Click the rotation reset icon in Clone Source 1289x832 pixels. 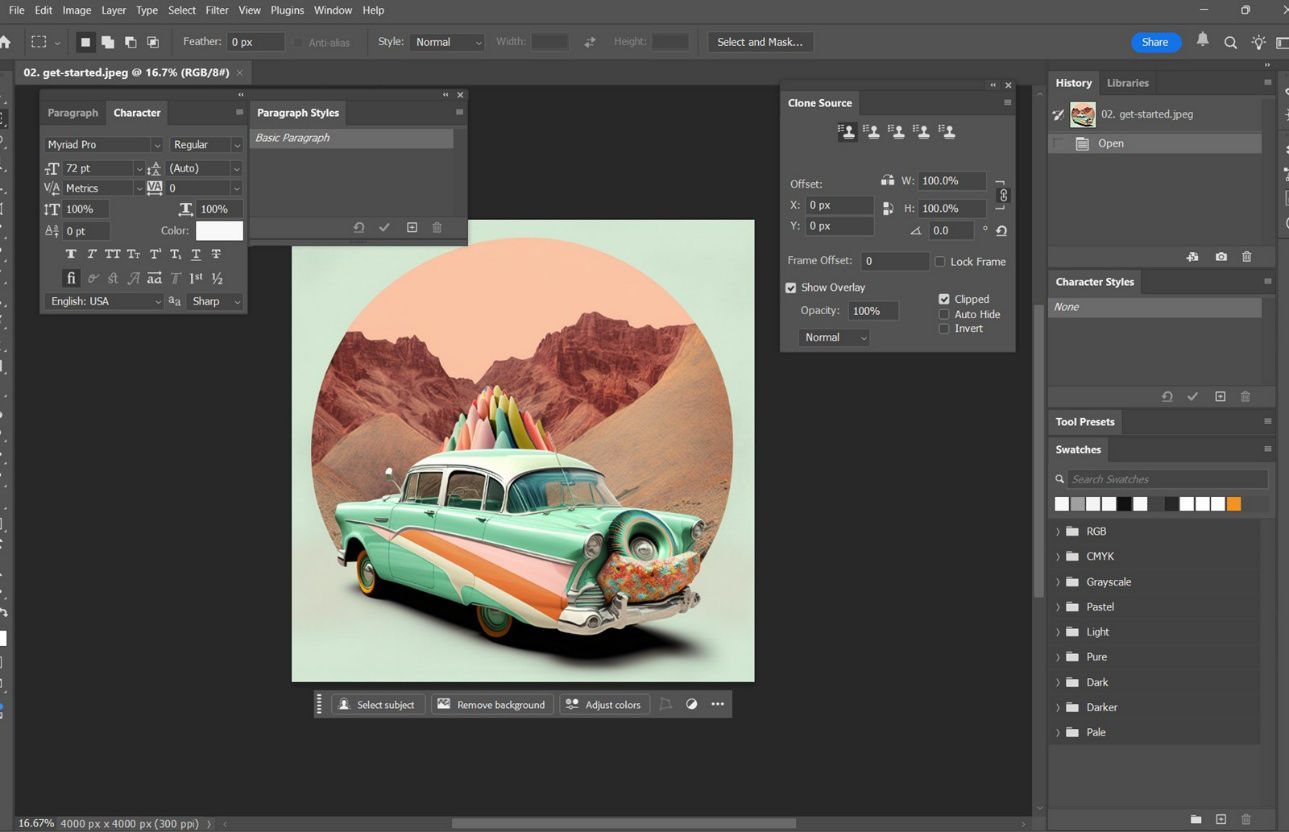pyautogui.click(x=1001, y=230)
